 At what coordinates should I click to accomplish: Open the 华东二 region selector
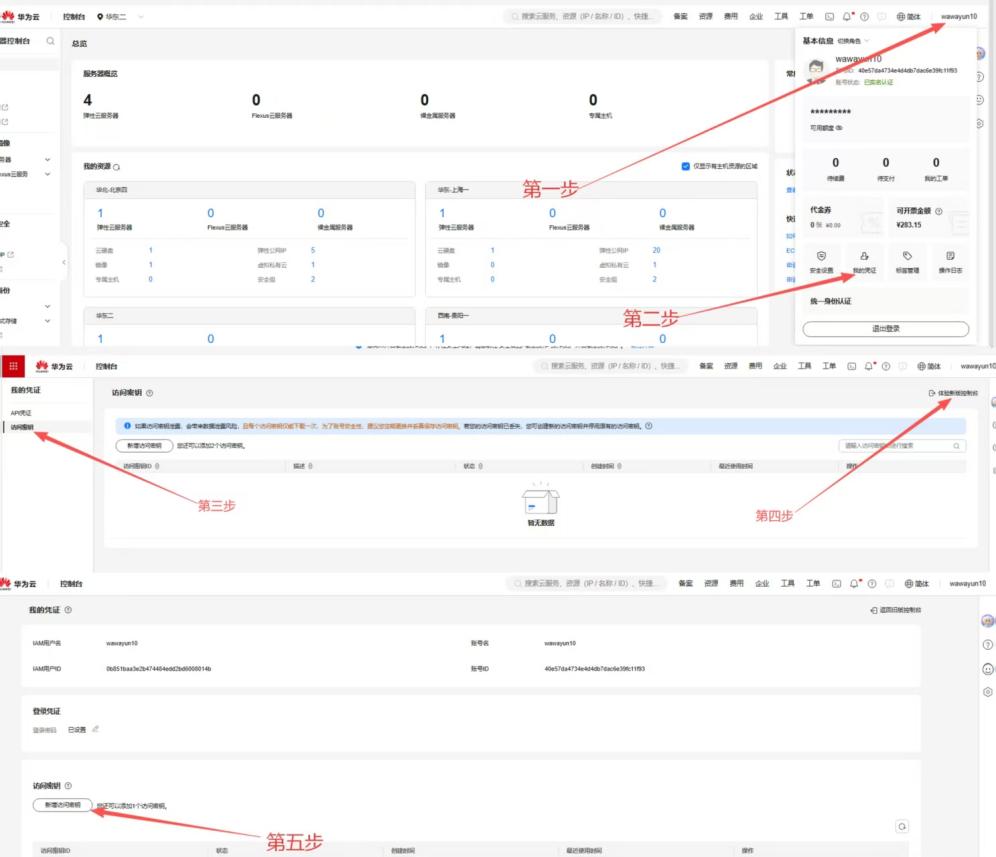(119, 17)
